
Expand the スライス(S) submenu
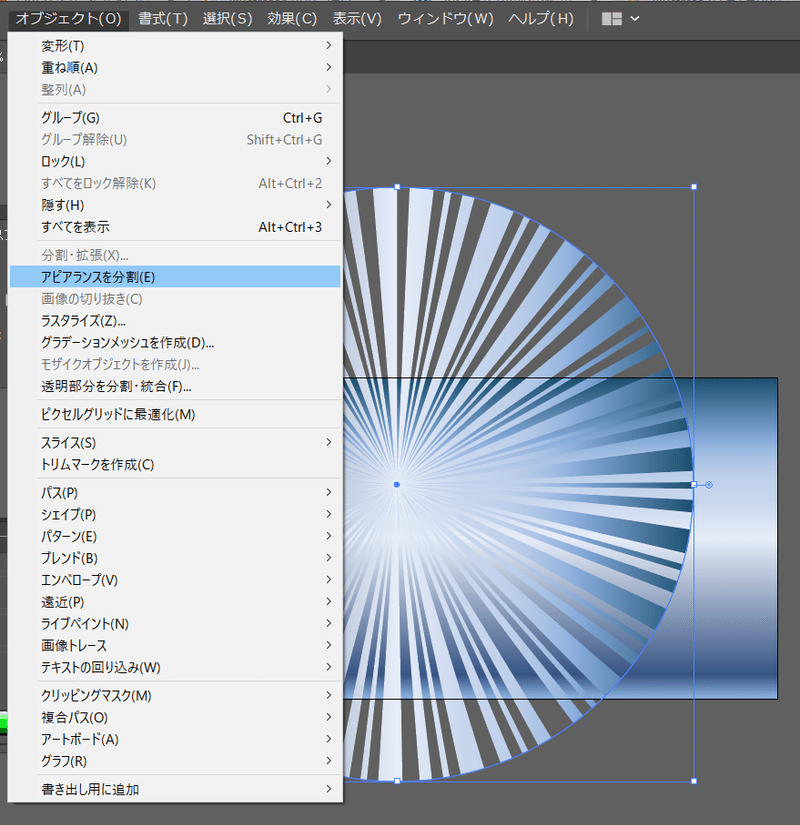tap(175, 442)
